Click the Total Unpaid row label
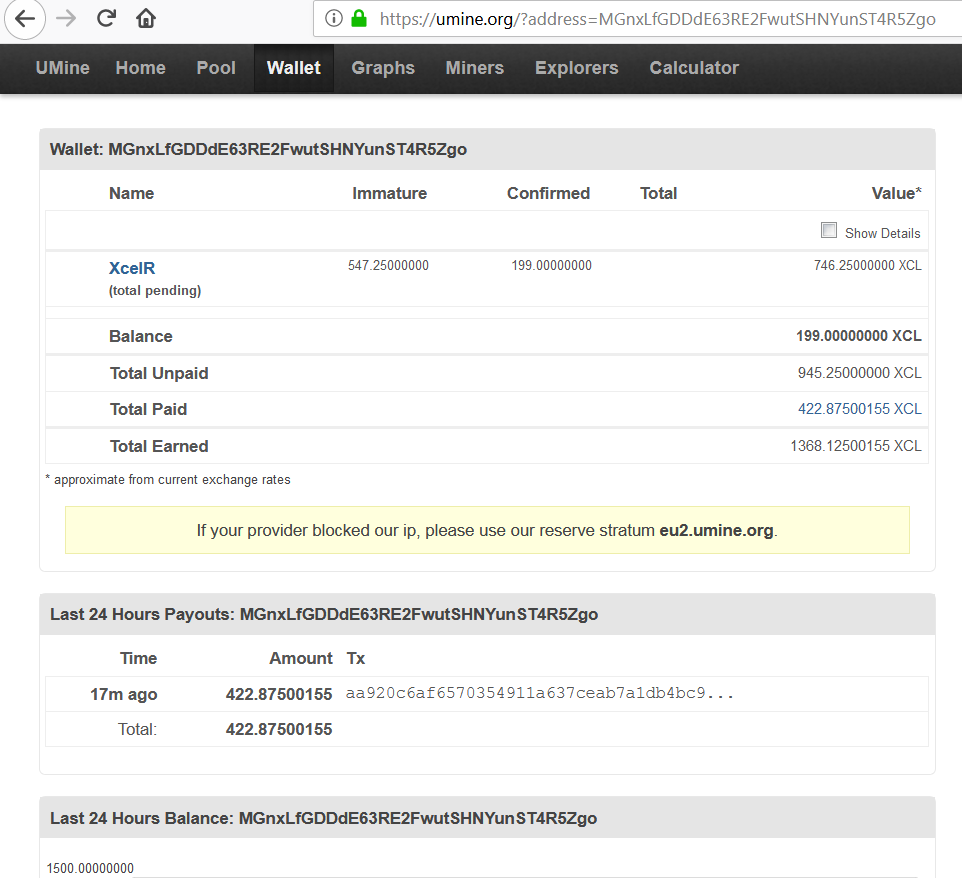962x878 pixels. (159, 373)
